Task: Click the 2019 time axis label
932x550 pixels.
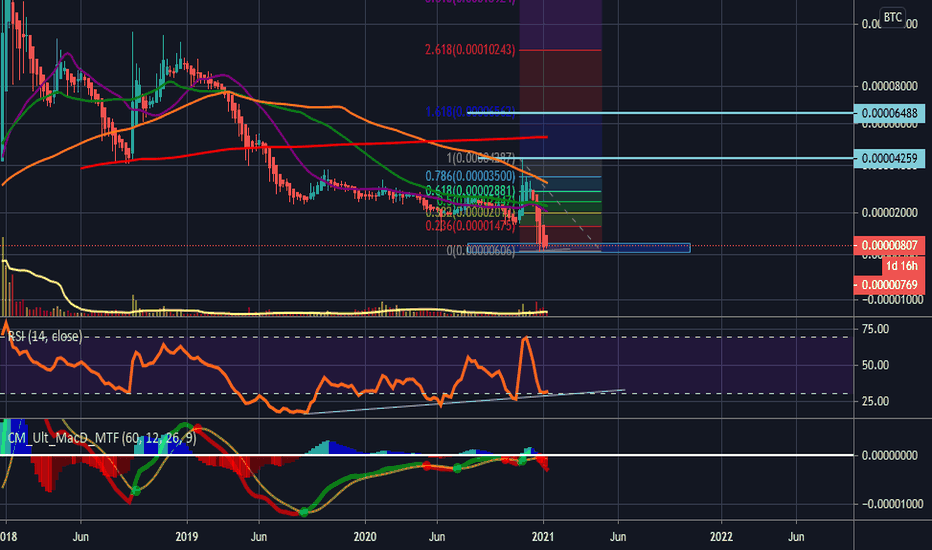Action: pos(187,537)
